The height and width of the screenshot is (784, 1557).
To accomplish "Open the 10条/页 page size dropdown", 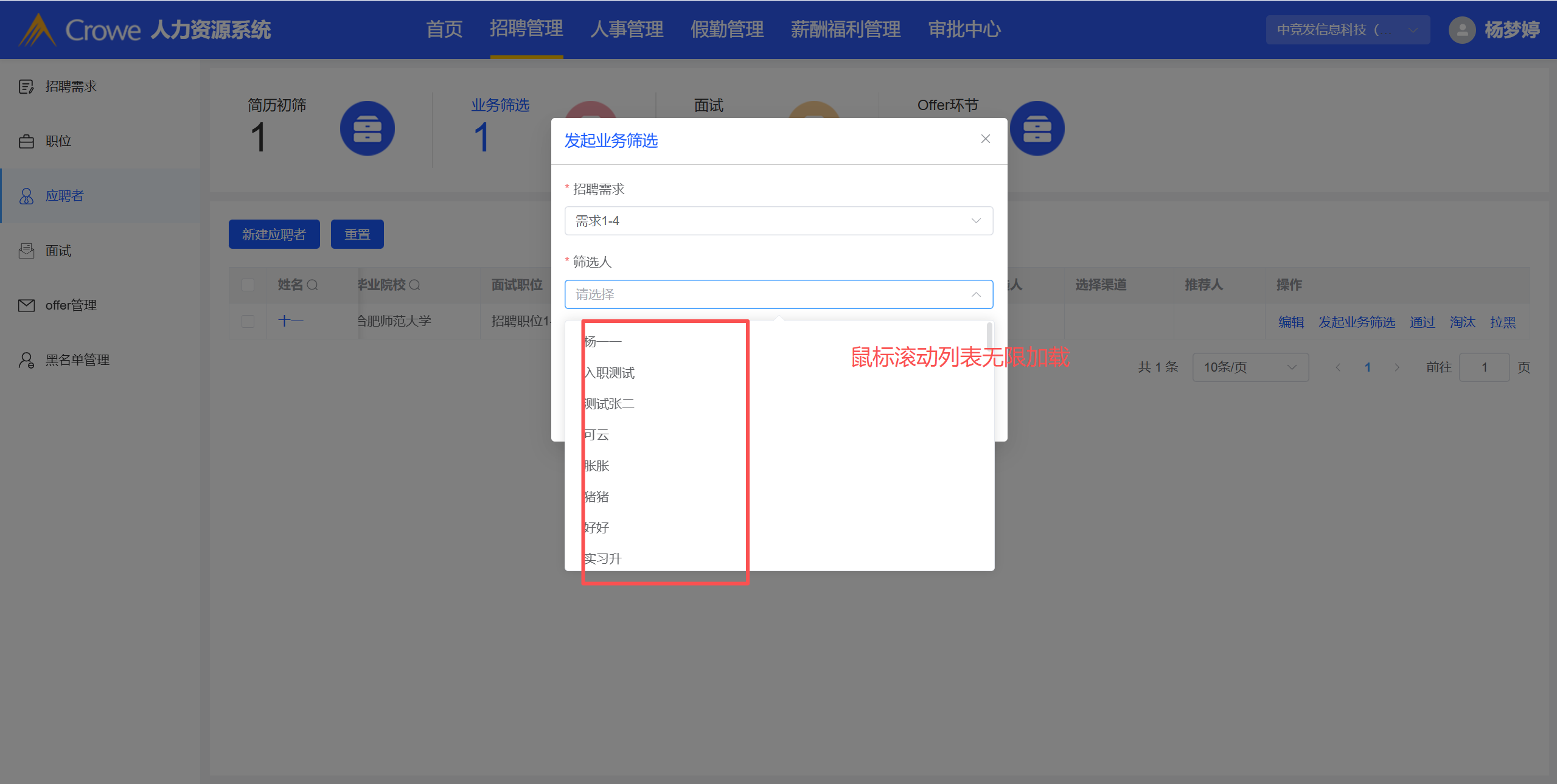I will pyautogui.click(x=1250, y=367).
